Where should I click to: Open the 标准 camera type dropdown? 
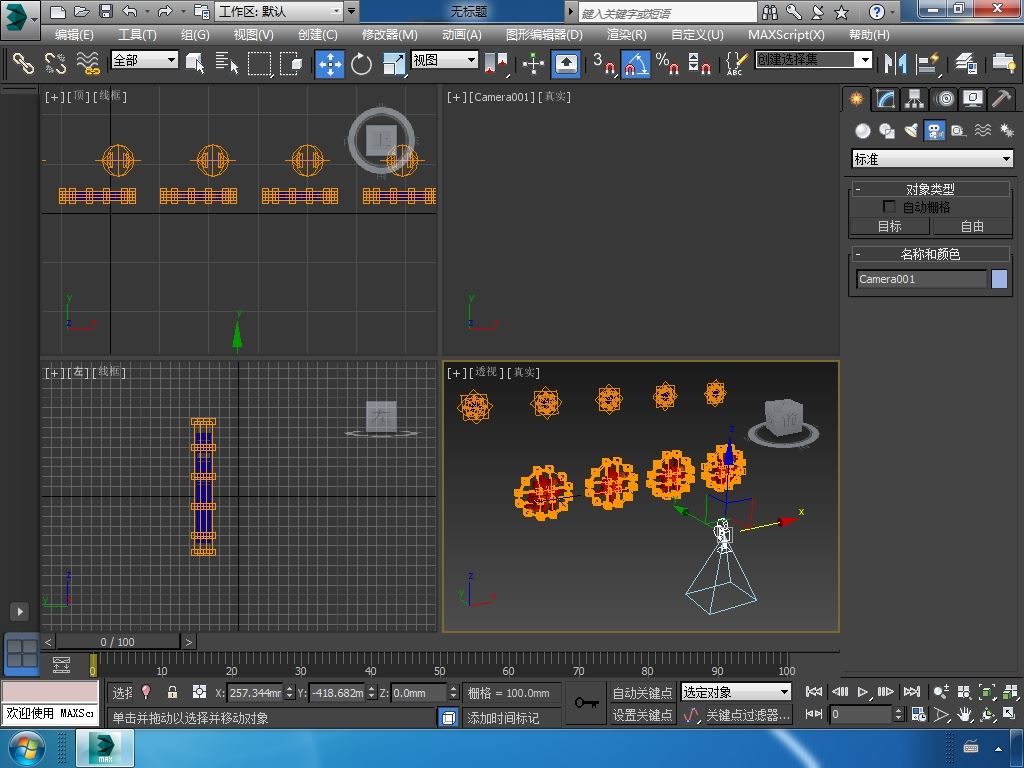pyautogui.click(x=932, y=159)
